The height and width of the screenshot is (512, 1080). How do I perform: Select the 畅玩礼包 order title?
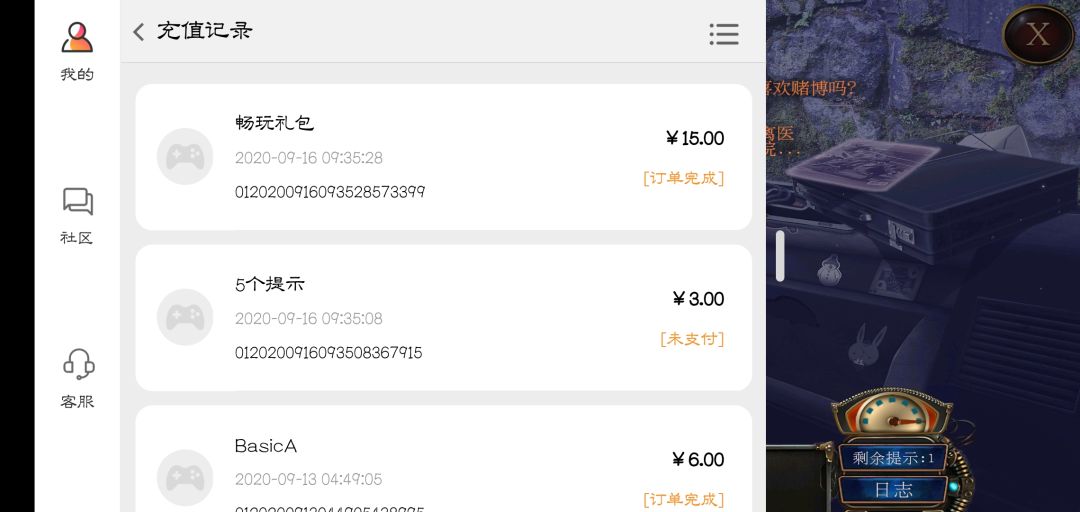tap(274, 123)
